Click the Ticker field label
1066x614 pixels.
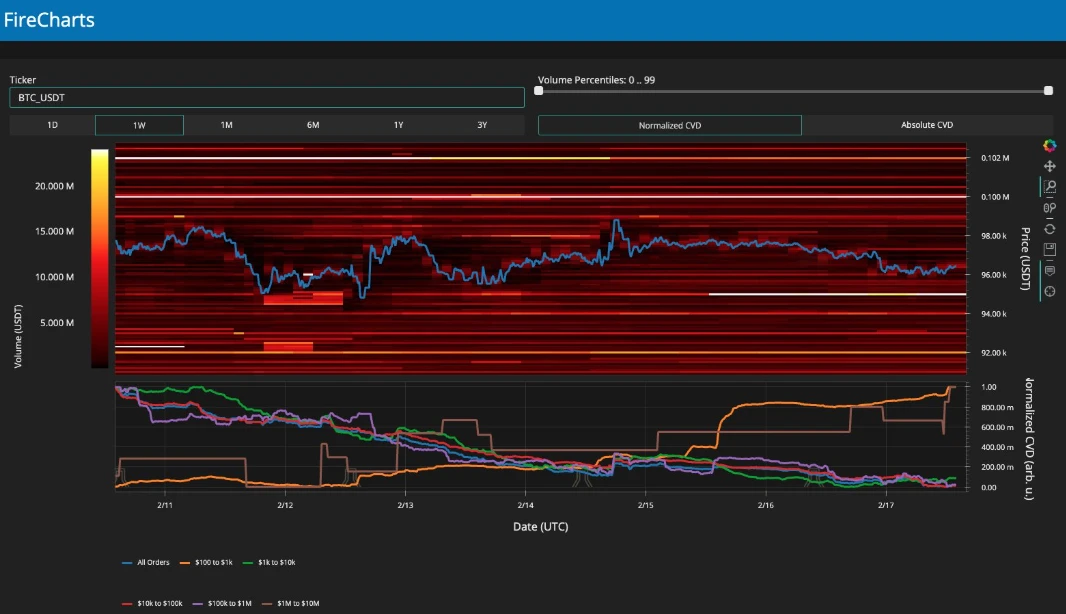pos(22,80)
